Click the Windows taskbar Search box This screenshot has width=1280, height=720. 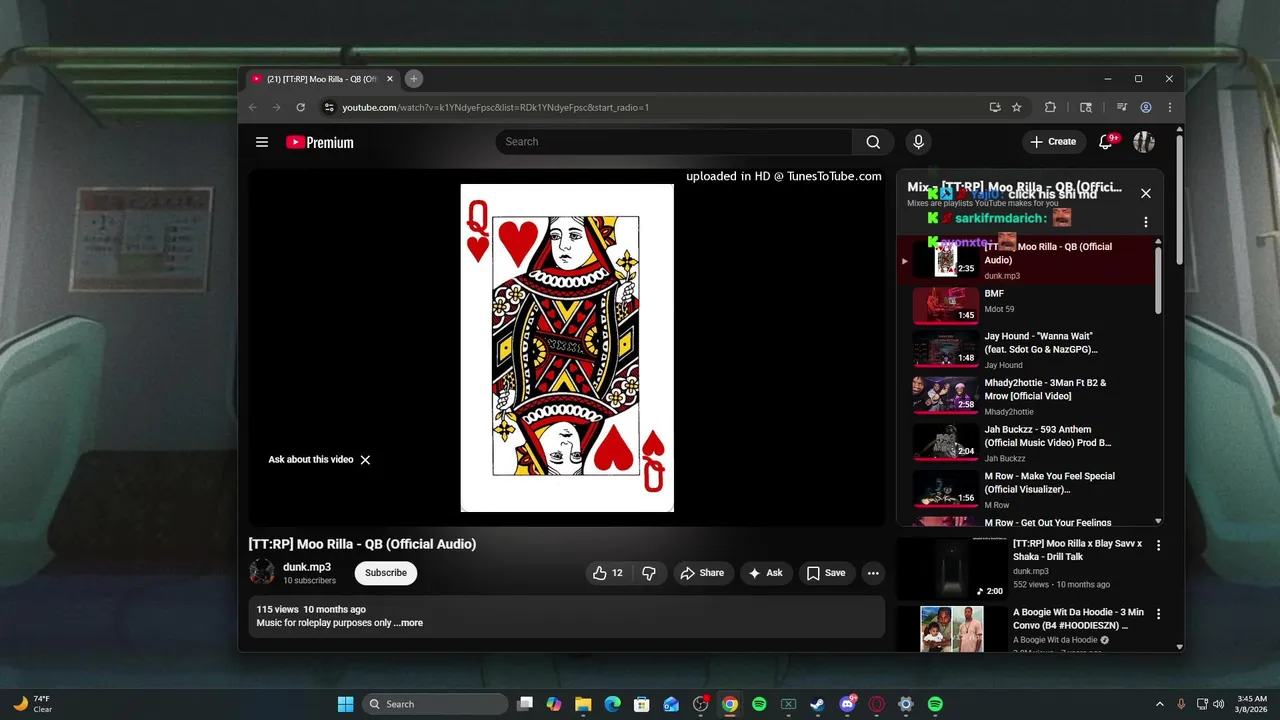(435, 704)
